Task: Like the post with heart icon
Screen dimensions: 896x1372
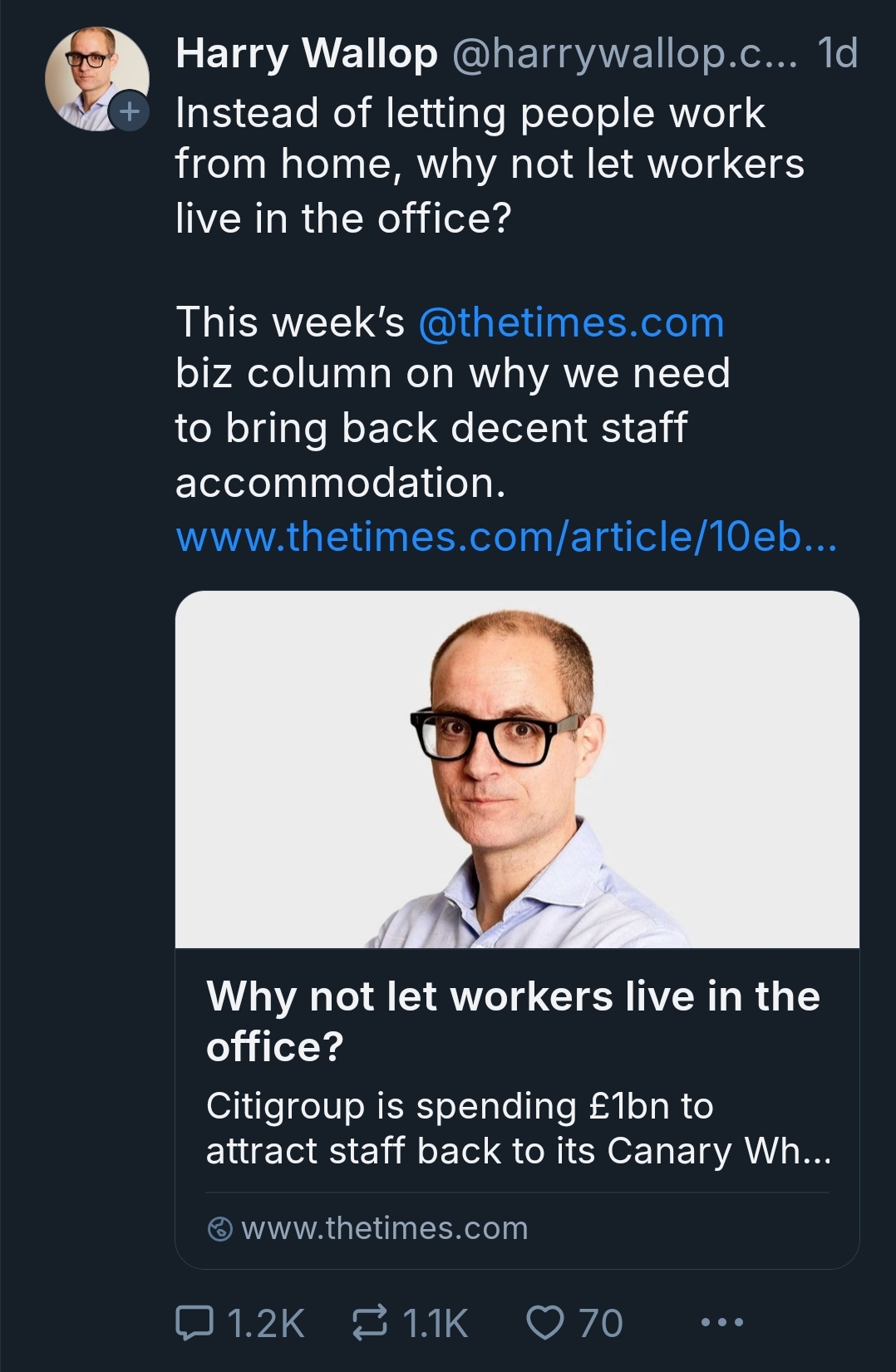Action: coord(546,1322)
